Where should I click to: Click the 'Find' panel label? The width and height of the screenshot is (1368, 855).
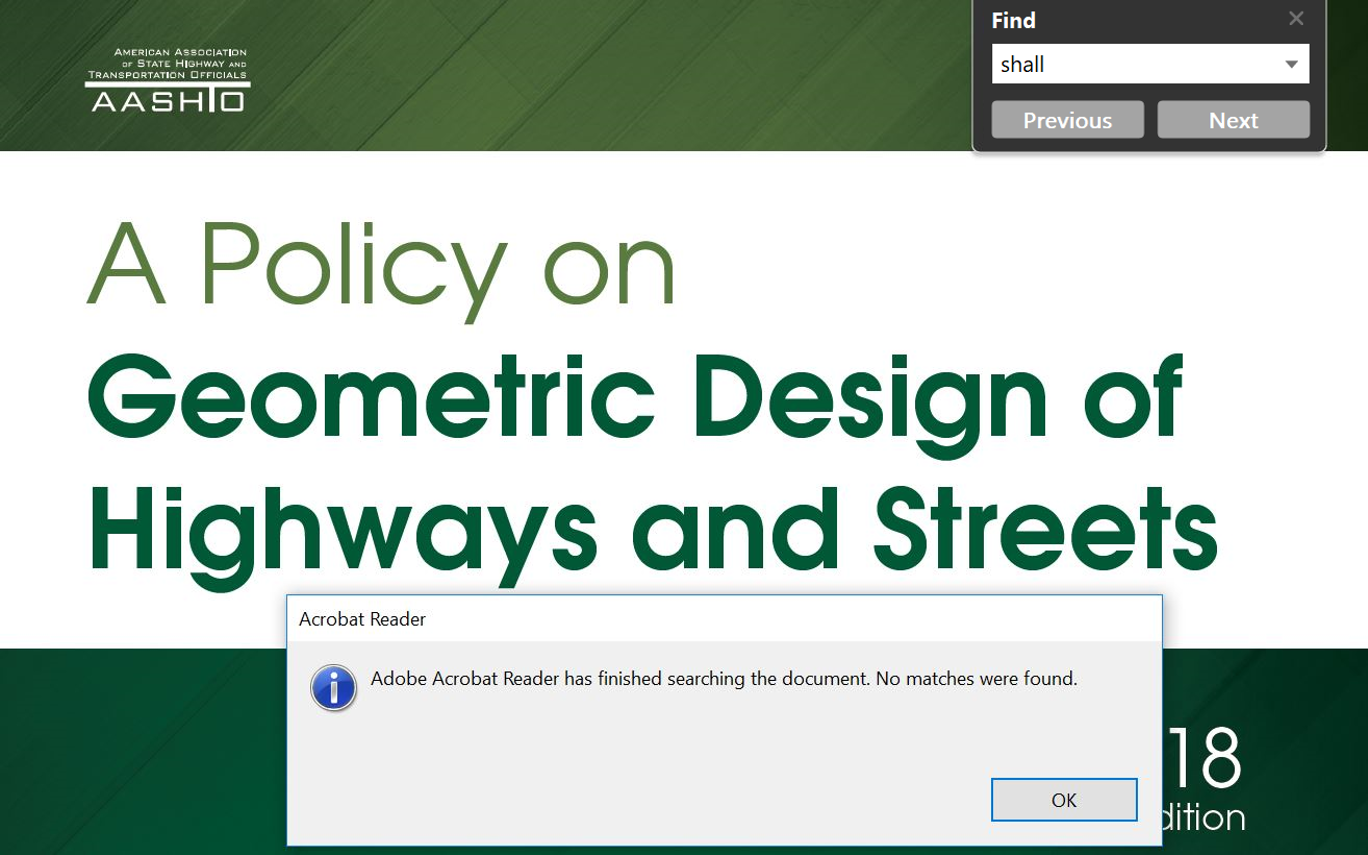tap(1013, 20)
